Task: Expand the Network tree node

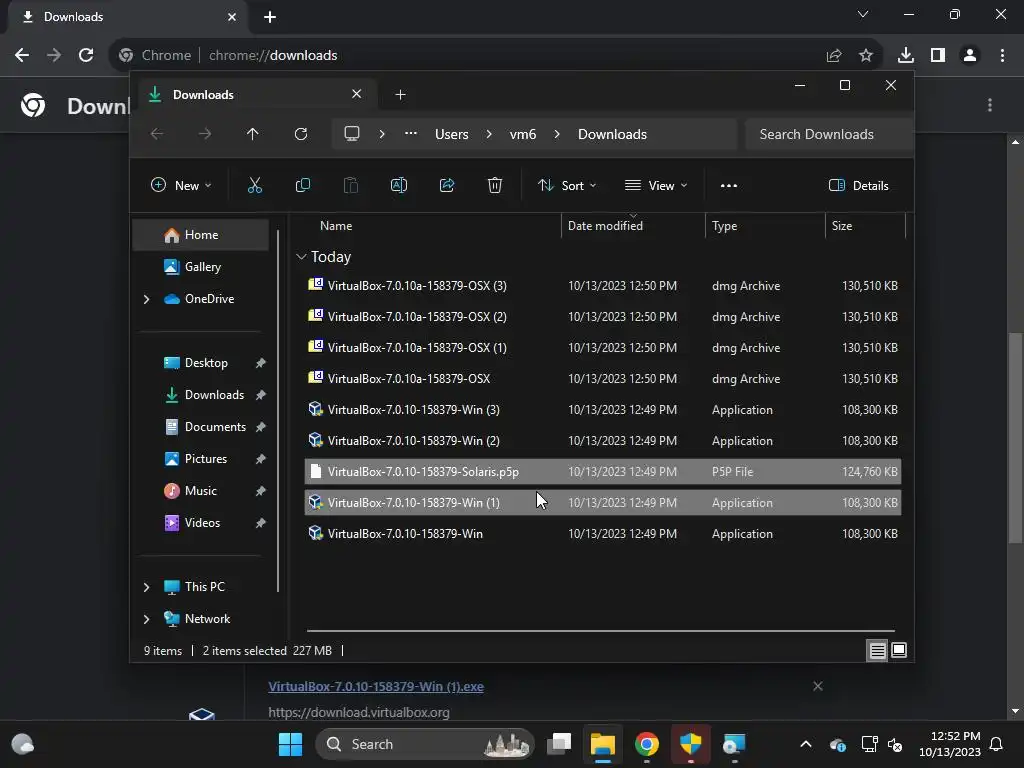Action: [x=146, y=619]
